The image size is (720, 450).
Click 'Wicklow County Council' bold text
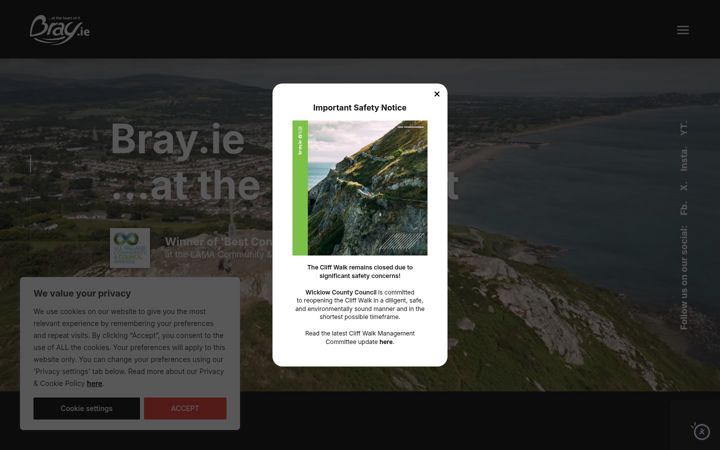[x=341, y=292]
